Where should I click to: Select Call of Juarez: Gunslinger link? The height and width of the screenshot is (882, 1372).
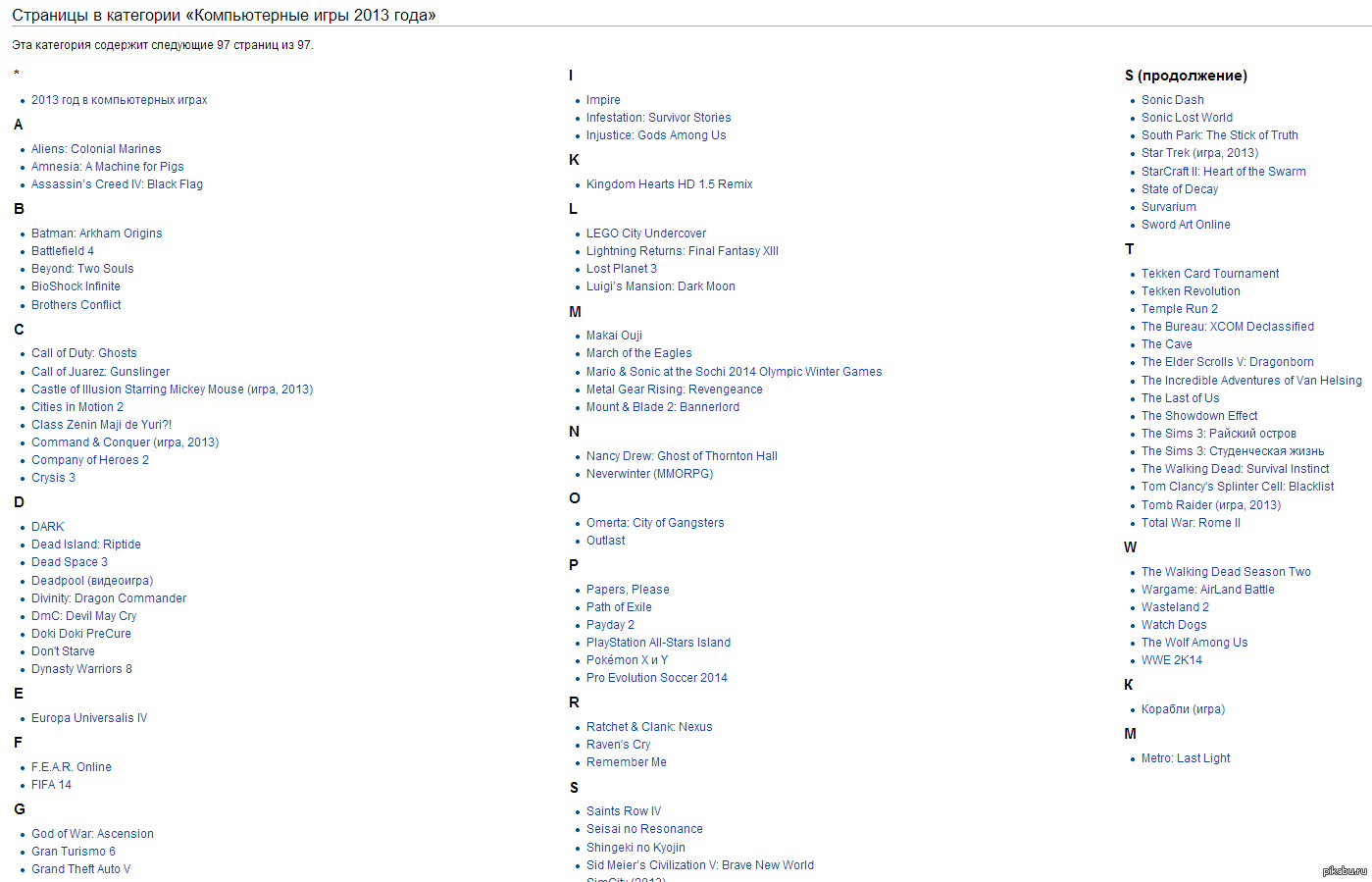click(x=100, y=372)
